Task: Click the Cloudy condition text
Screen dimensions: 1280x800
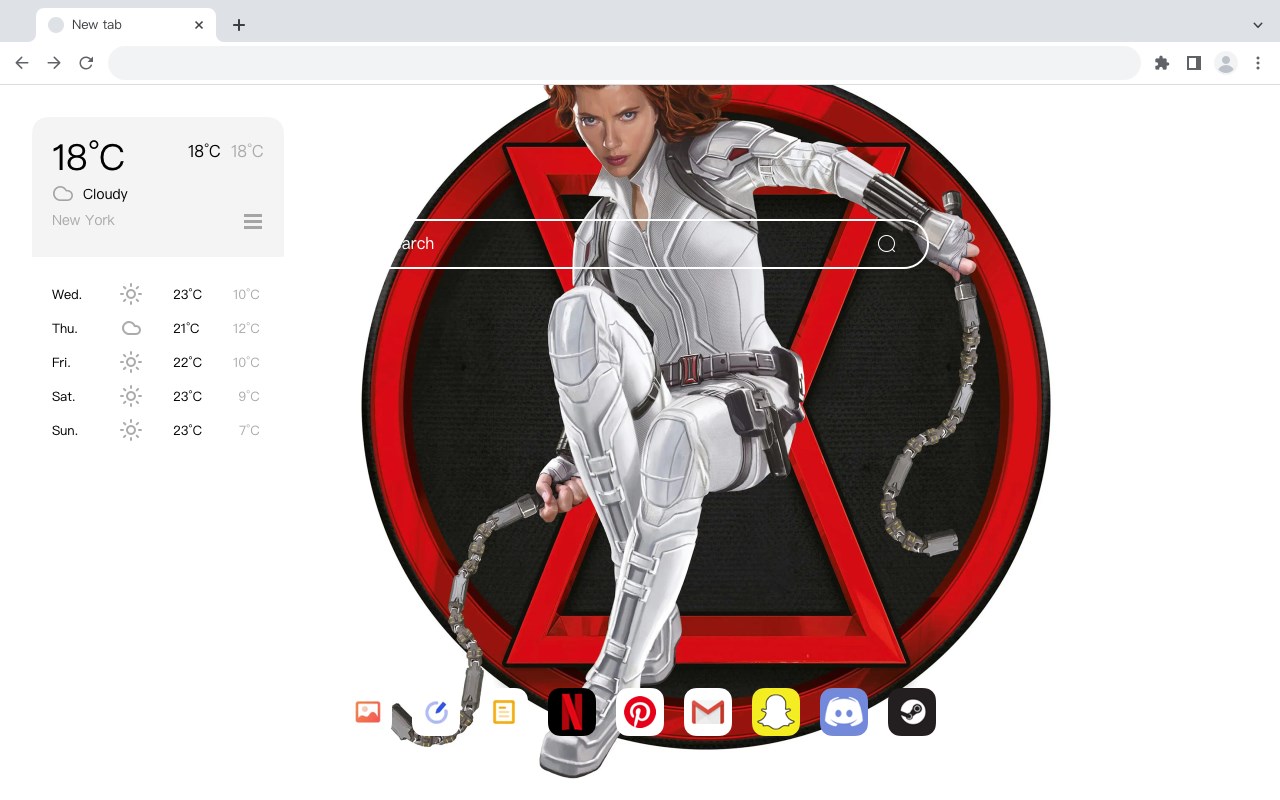Action: pyautogui.click(x=105, y=194)
